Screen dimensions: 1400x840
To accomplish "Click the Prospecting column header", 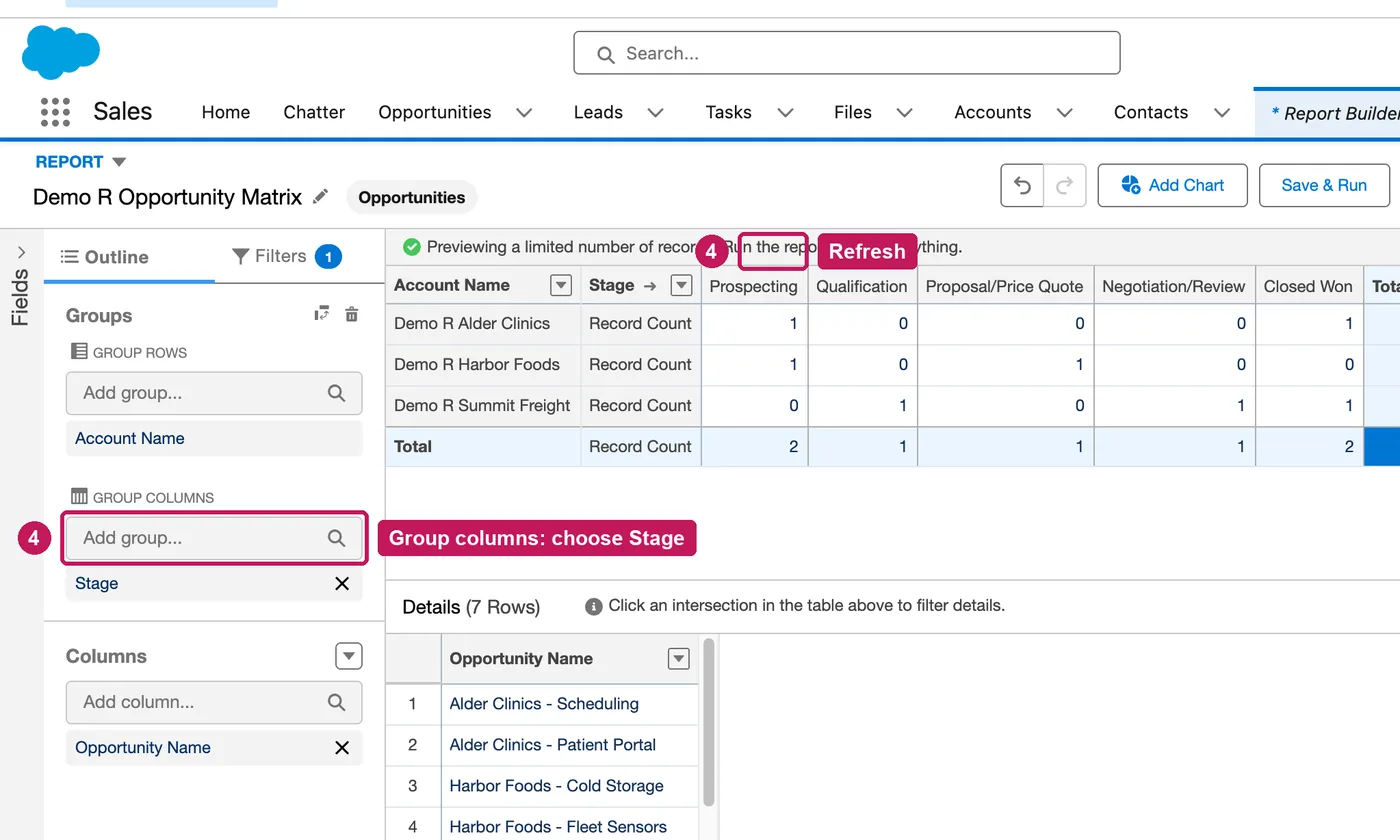I will (754, 286).
